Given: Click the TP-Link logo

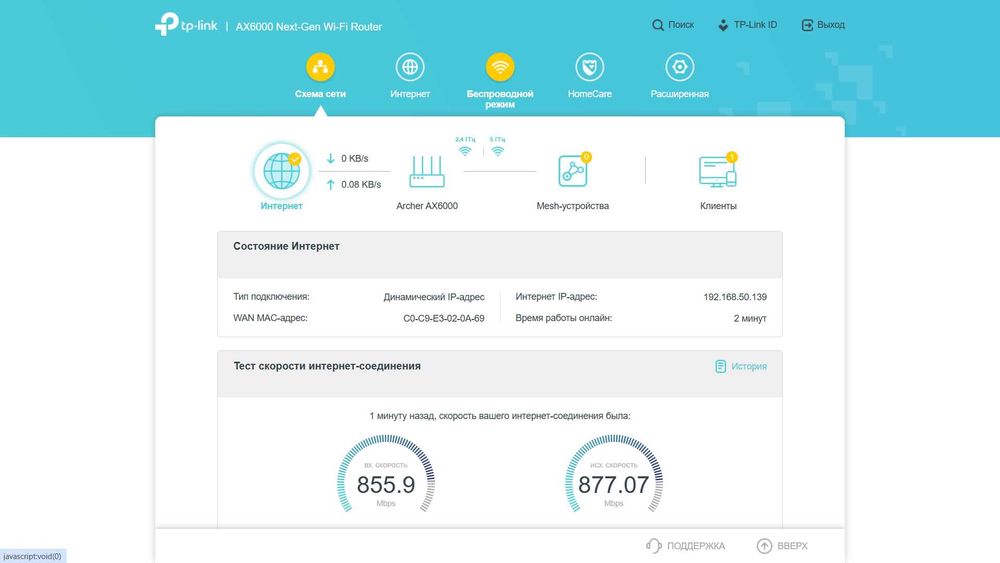Looking at the screenshot, I should click(x=186, y=25).
